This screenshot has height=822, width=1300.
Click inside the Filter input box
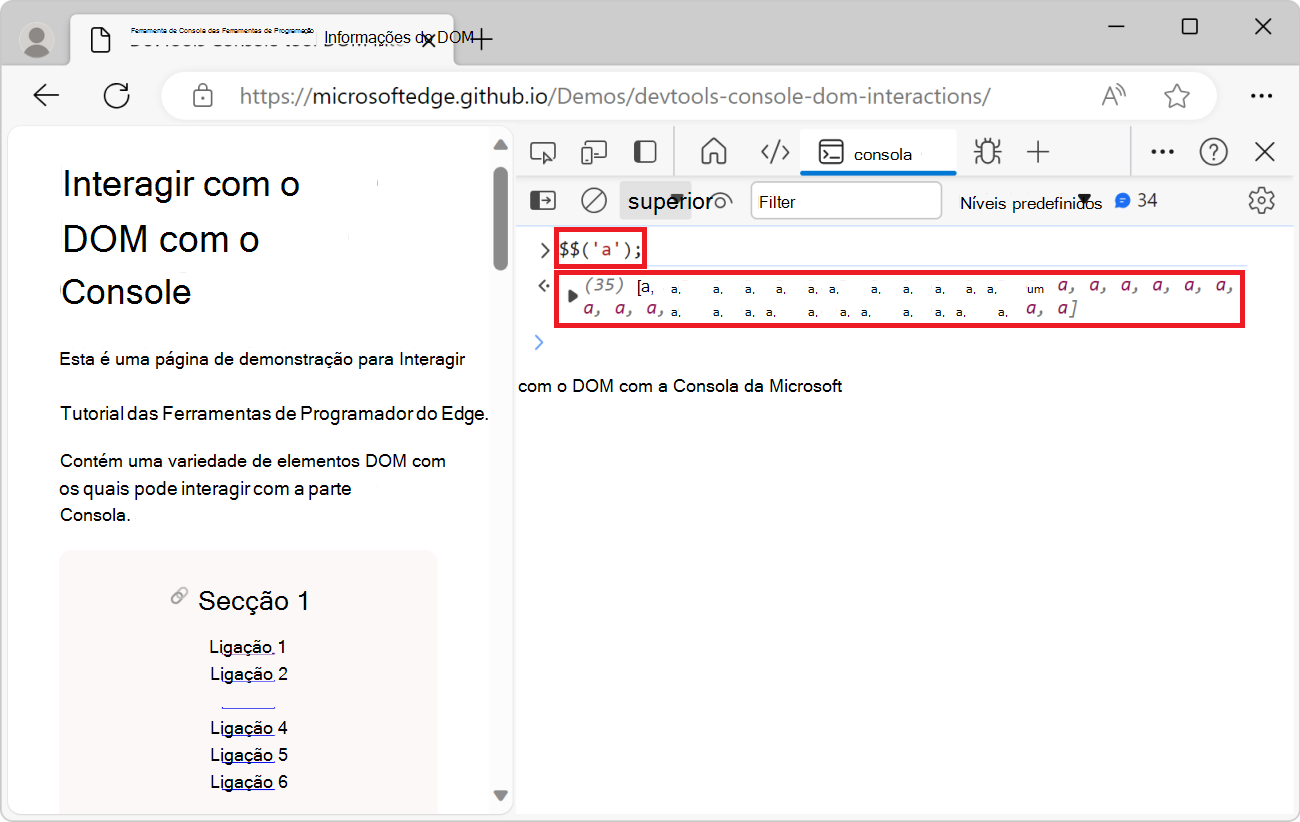(845, 200)
